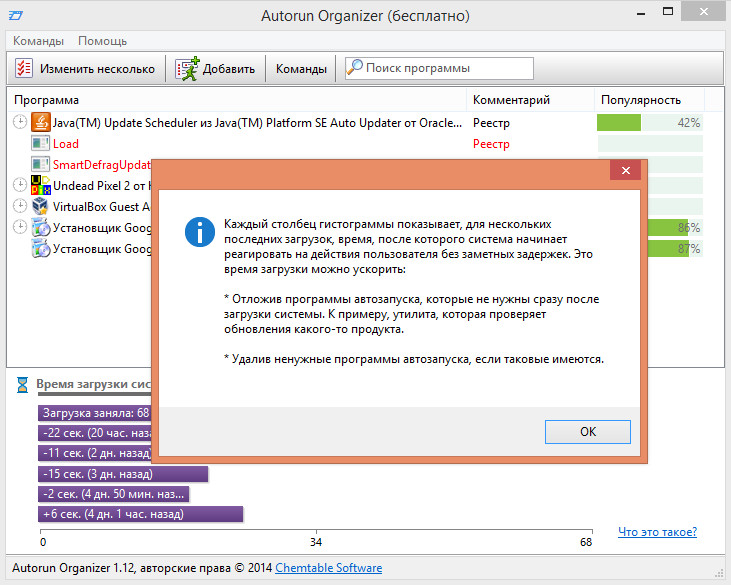Click the clock icon beside Undead Pixel 2
The height and width of the screenshot is (585, 731).
[20, 185]
